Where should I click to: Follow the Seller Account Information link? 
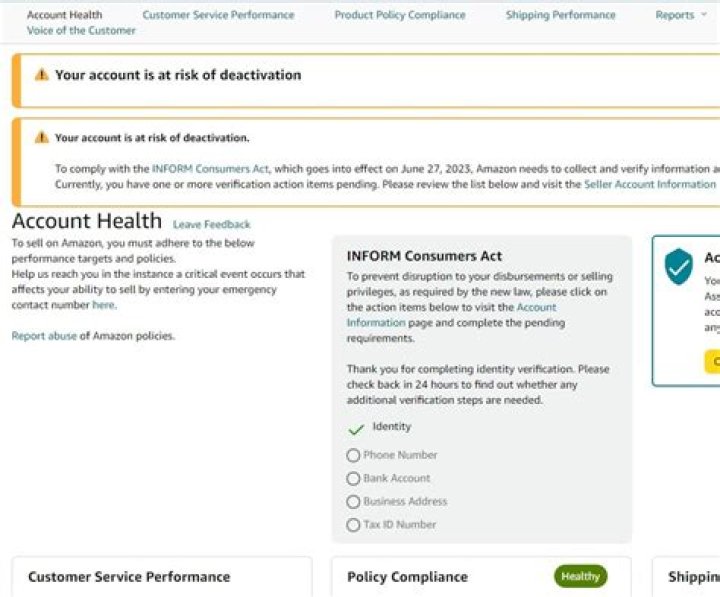649,185
